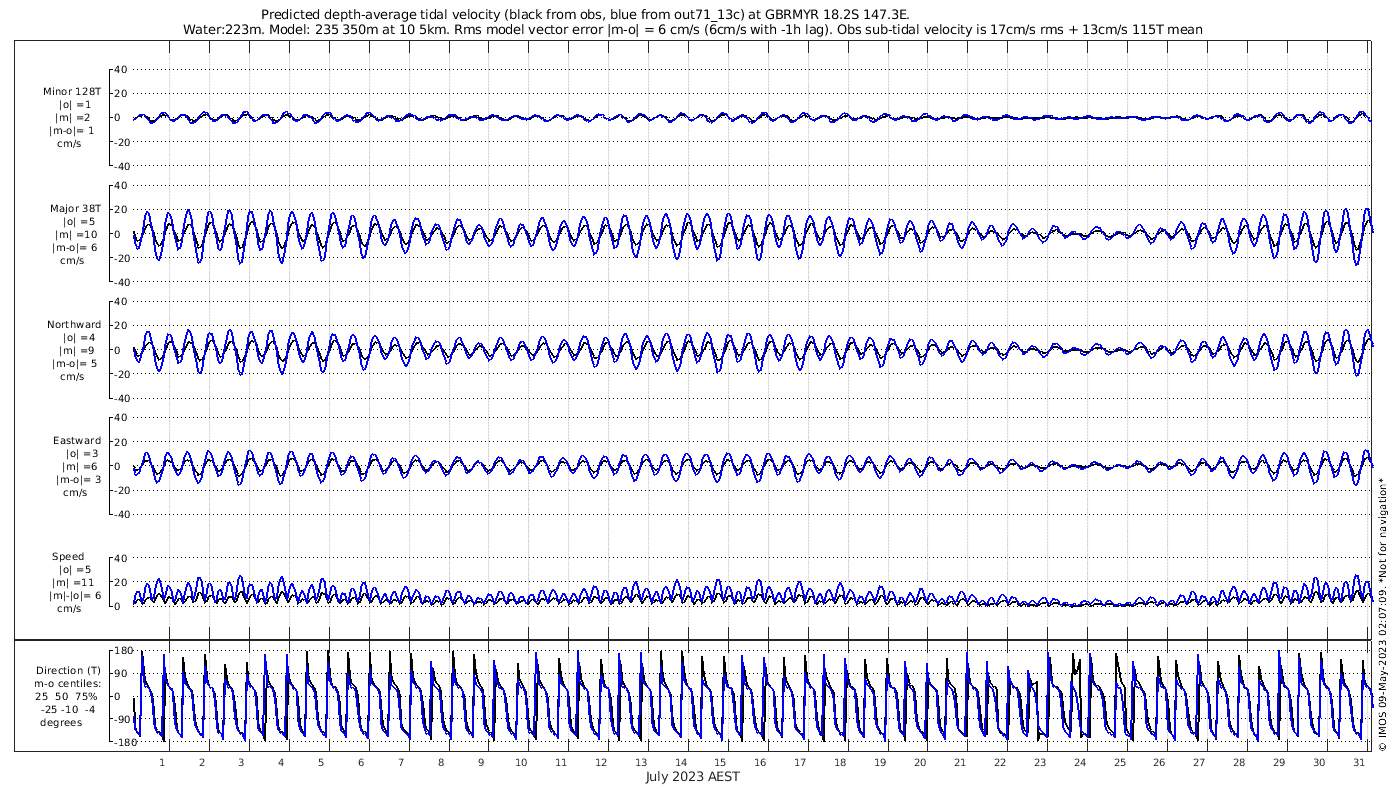
Task: Click '|m-o|= 6' under Major 38T
Action: pyautogui.click(x=75, y=248)
